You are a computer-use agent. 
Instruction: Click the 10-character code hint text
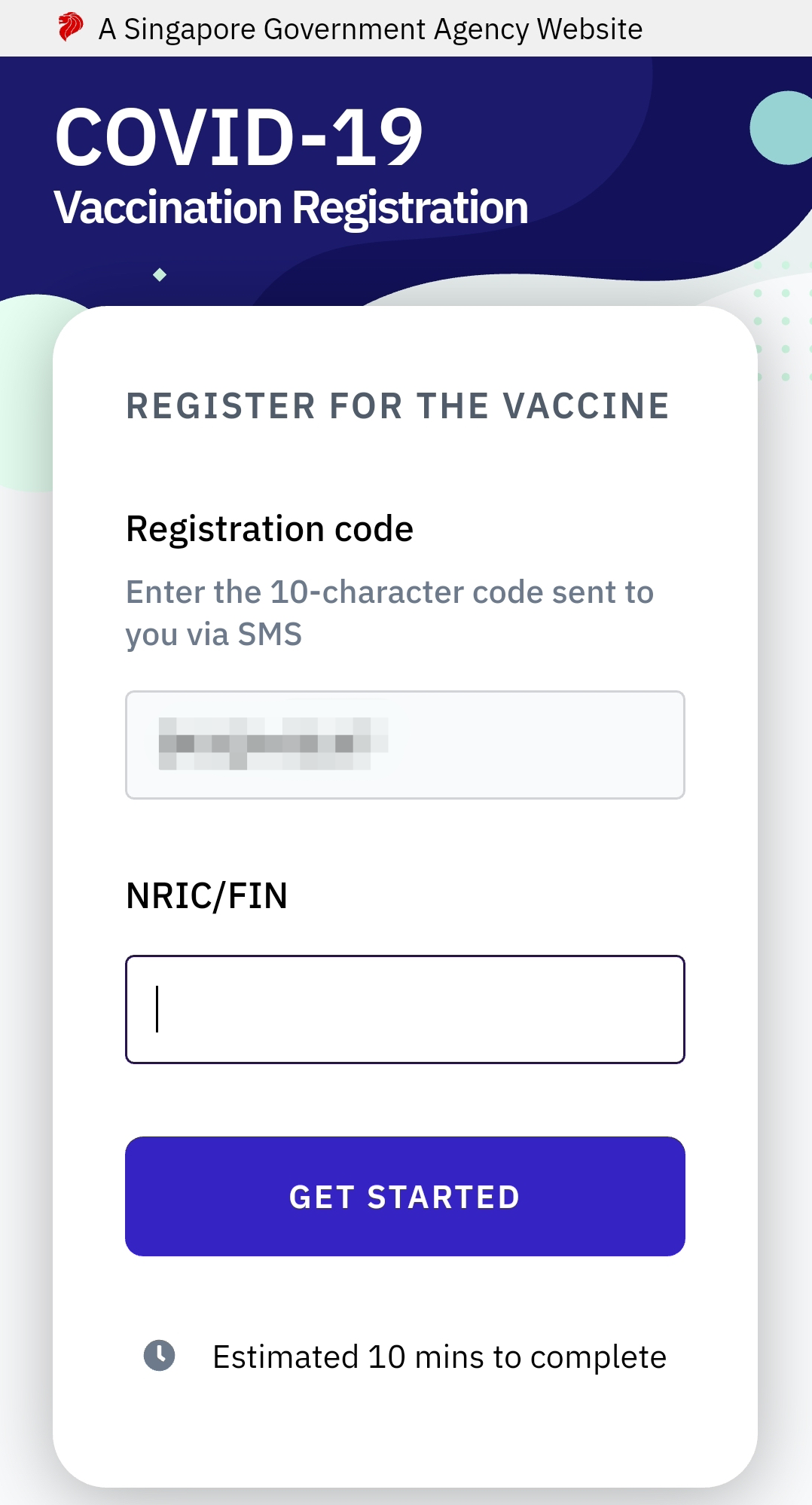coord(389,613)
